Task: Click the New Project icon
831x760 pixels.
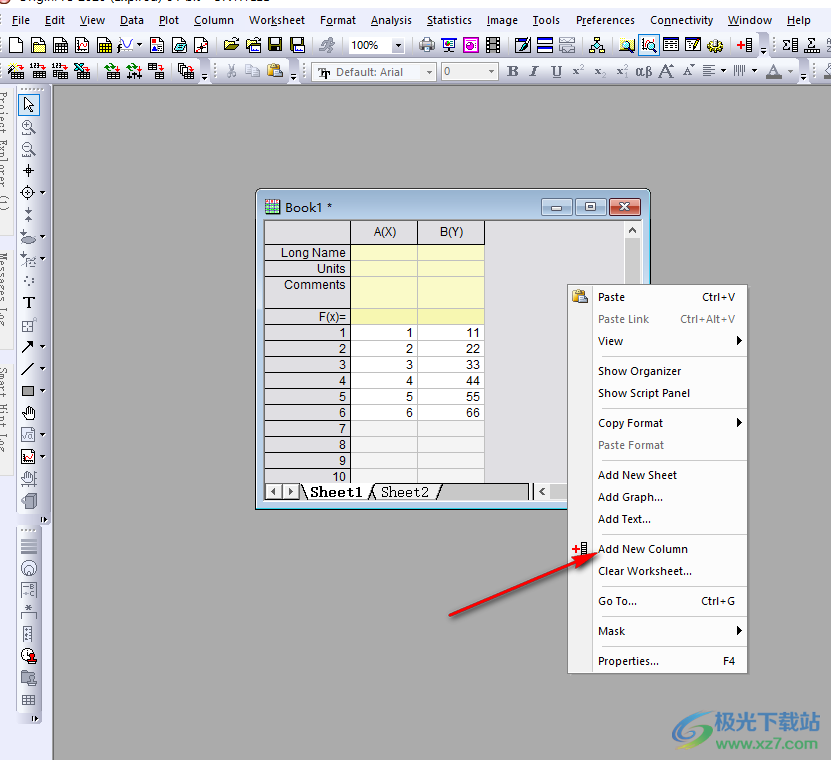Action: tap(16, 46)
